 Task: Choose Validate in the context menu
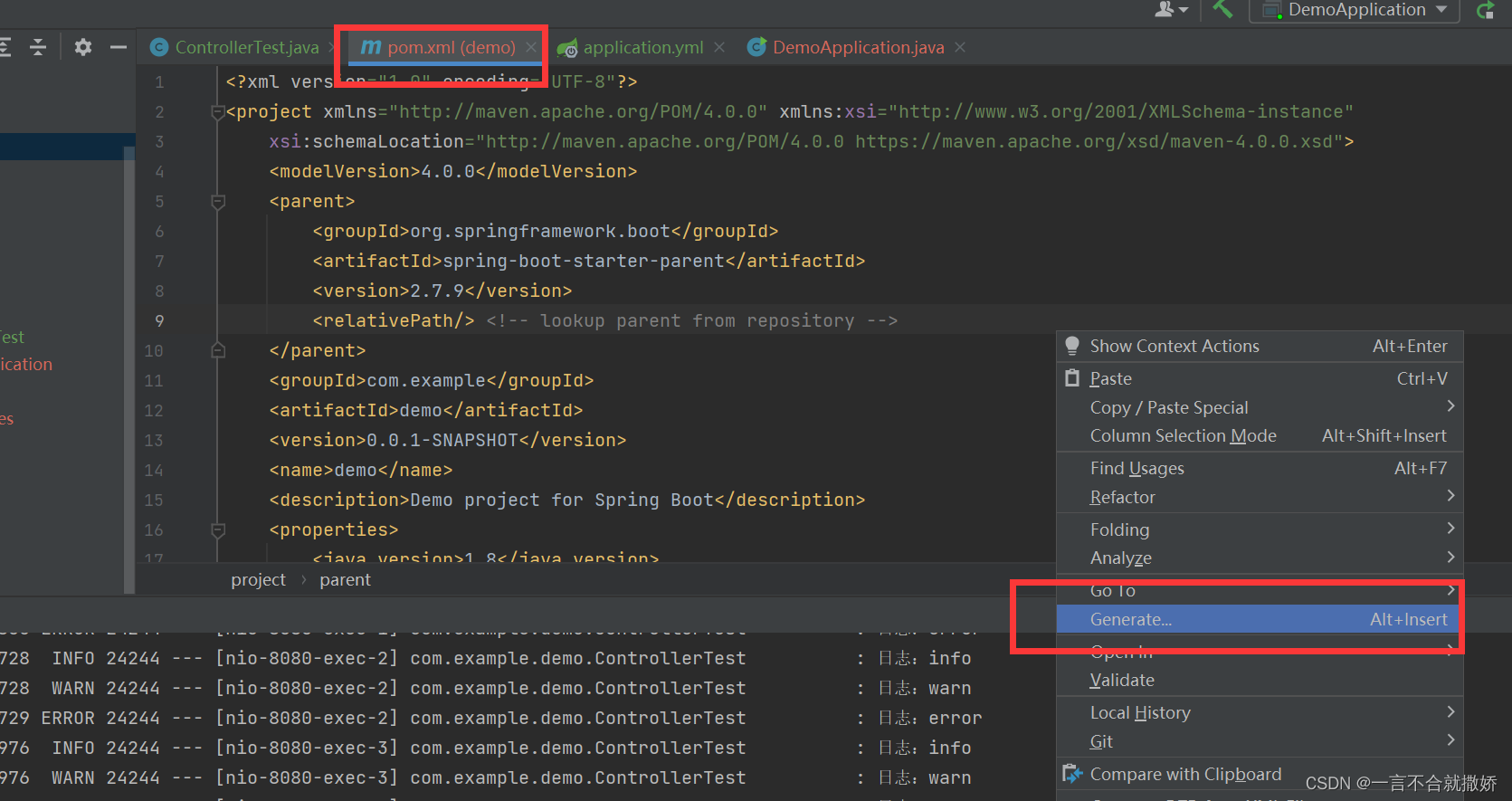click(1260, 680)
